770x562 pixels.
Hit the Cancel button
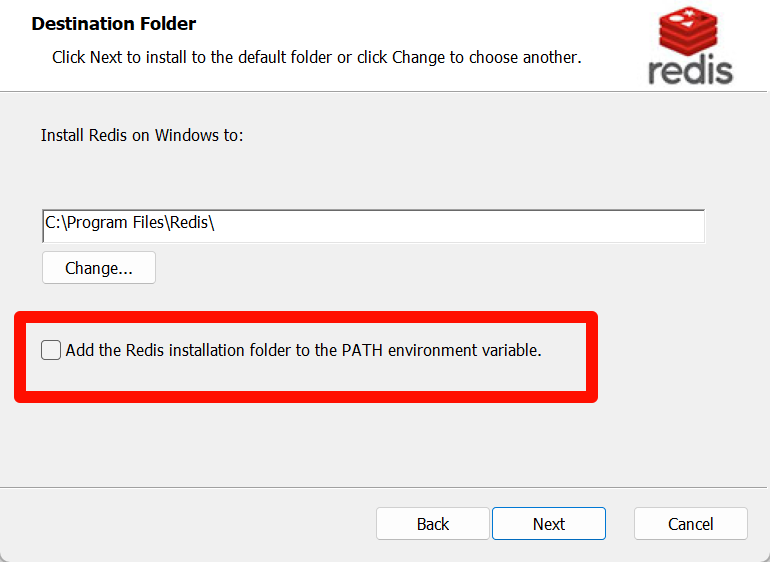point(690,524)
